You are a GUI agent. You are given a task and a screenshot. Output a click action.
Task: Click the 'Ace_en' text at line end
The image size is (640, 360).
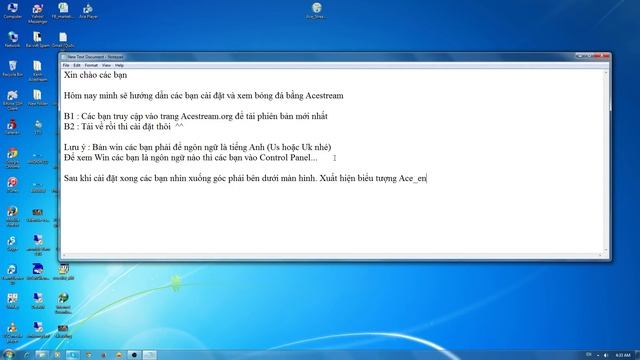click(413, 178)
